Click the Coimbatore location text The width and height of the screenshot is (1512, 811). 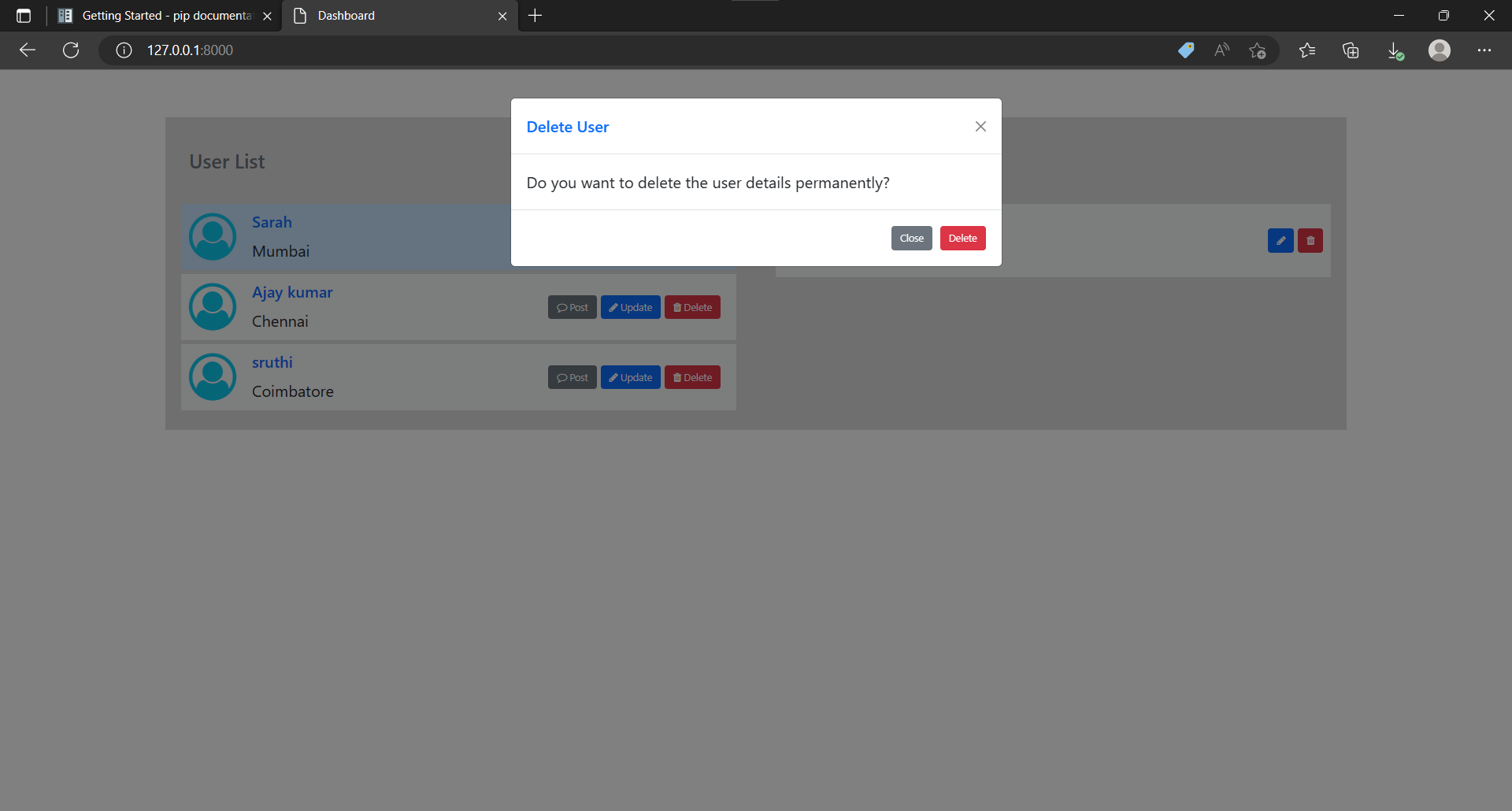293,391
